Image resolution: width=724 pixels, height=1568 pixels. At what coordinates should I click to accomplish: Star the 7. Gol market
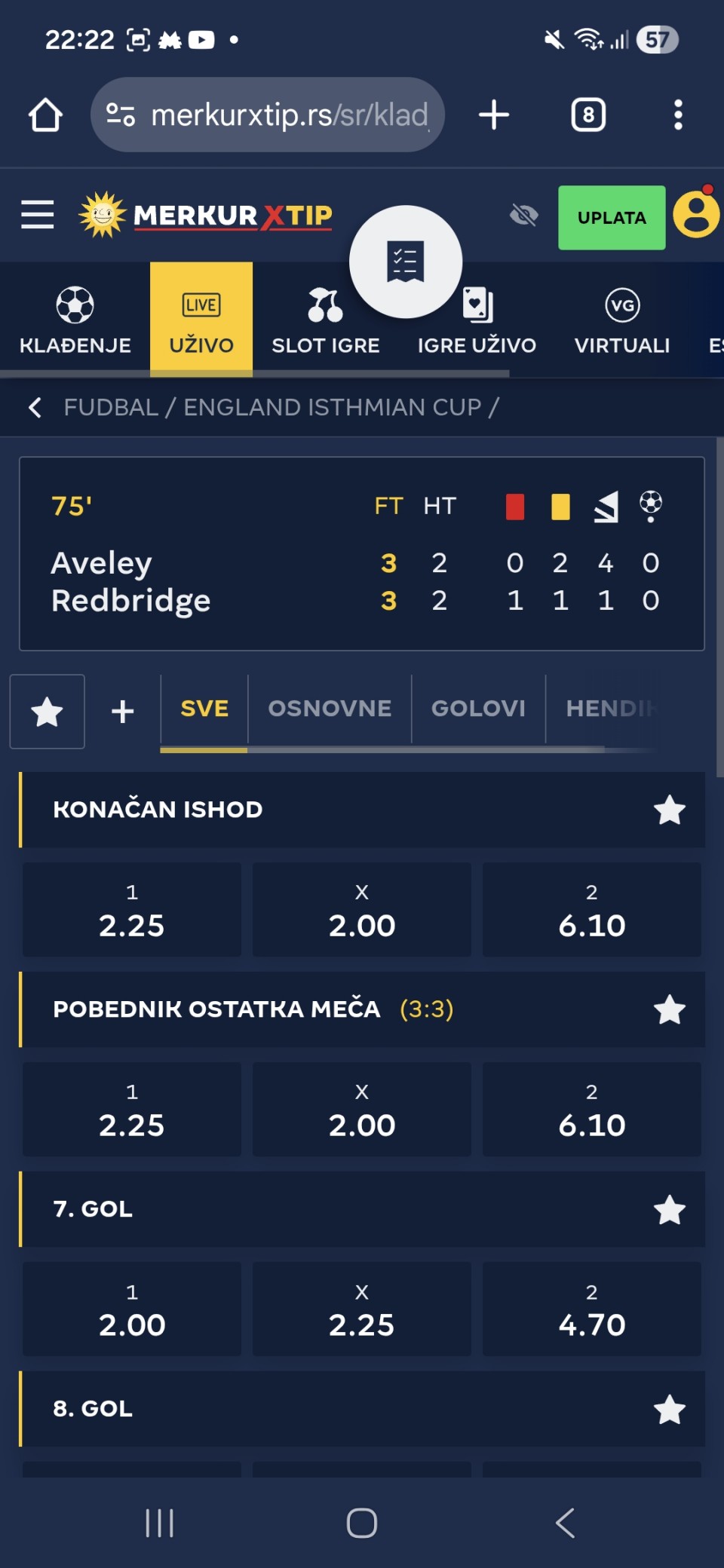coord(669,1210)
